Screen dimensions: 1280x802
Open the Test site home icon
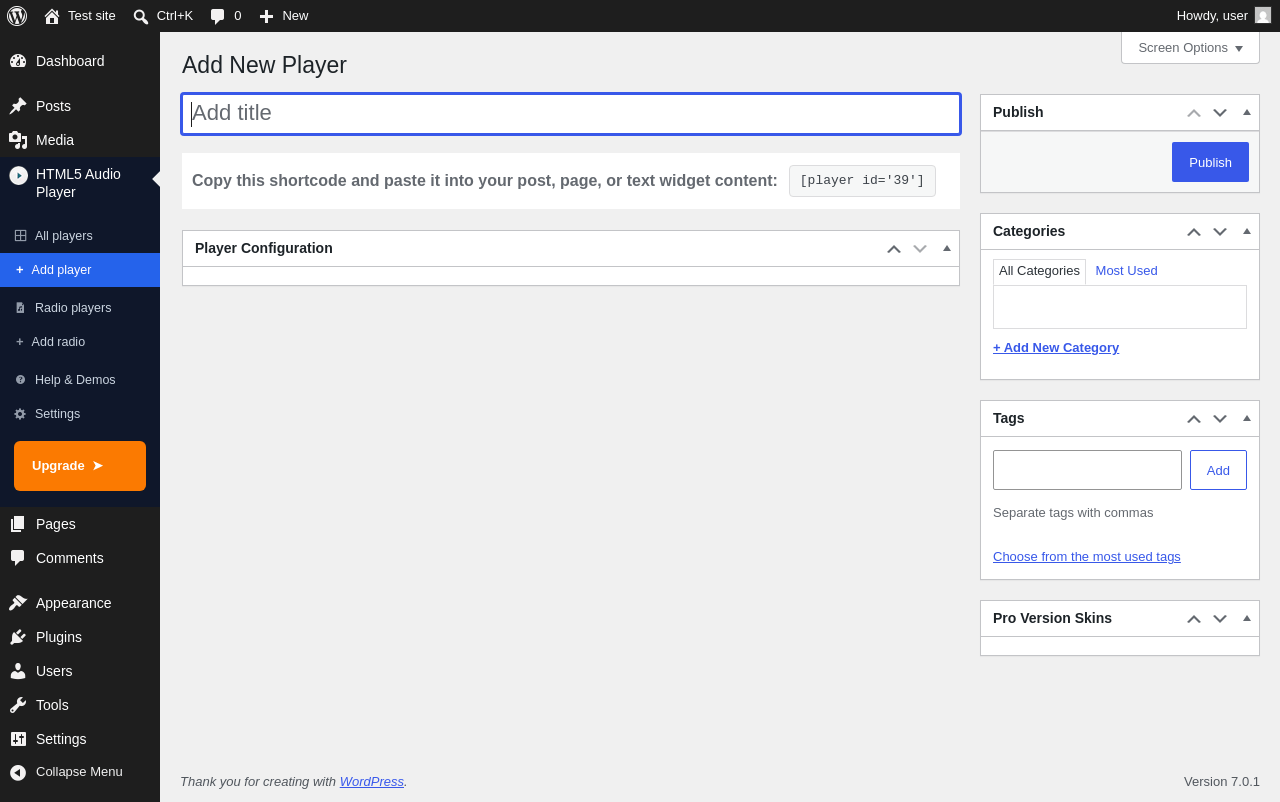coord(52,16)
